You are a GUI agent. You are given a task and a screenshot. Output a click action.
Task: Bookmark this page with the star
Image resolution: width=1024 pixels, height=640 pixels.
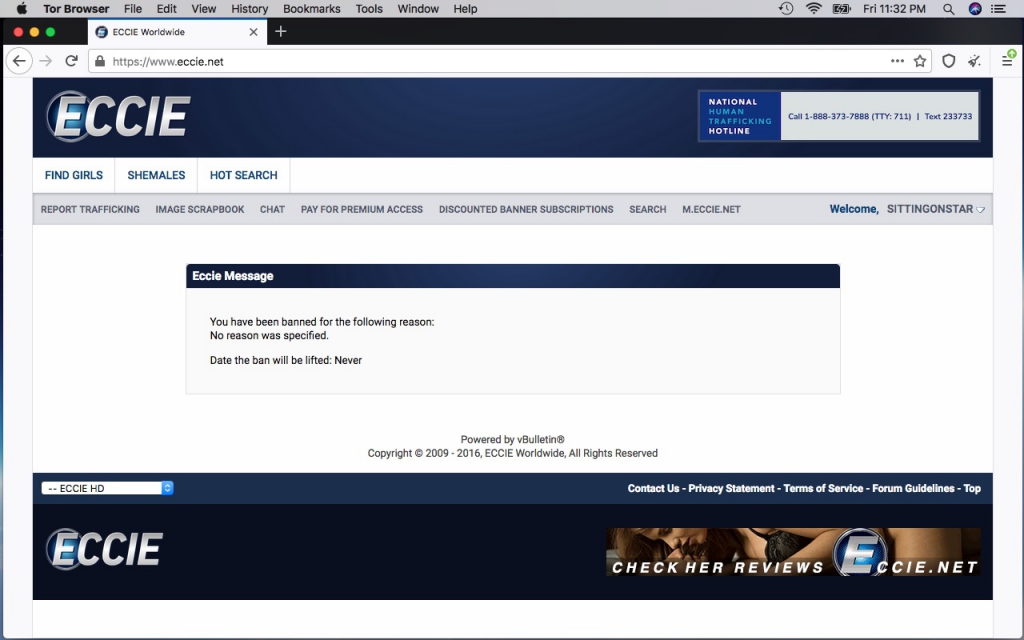pyautogui.click(x=920, y=61)
